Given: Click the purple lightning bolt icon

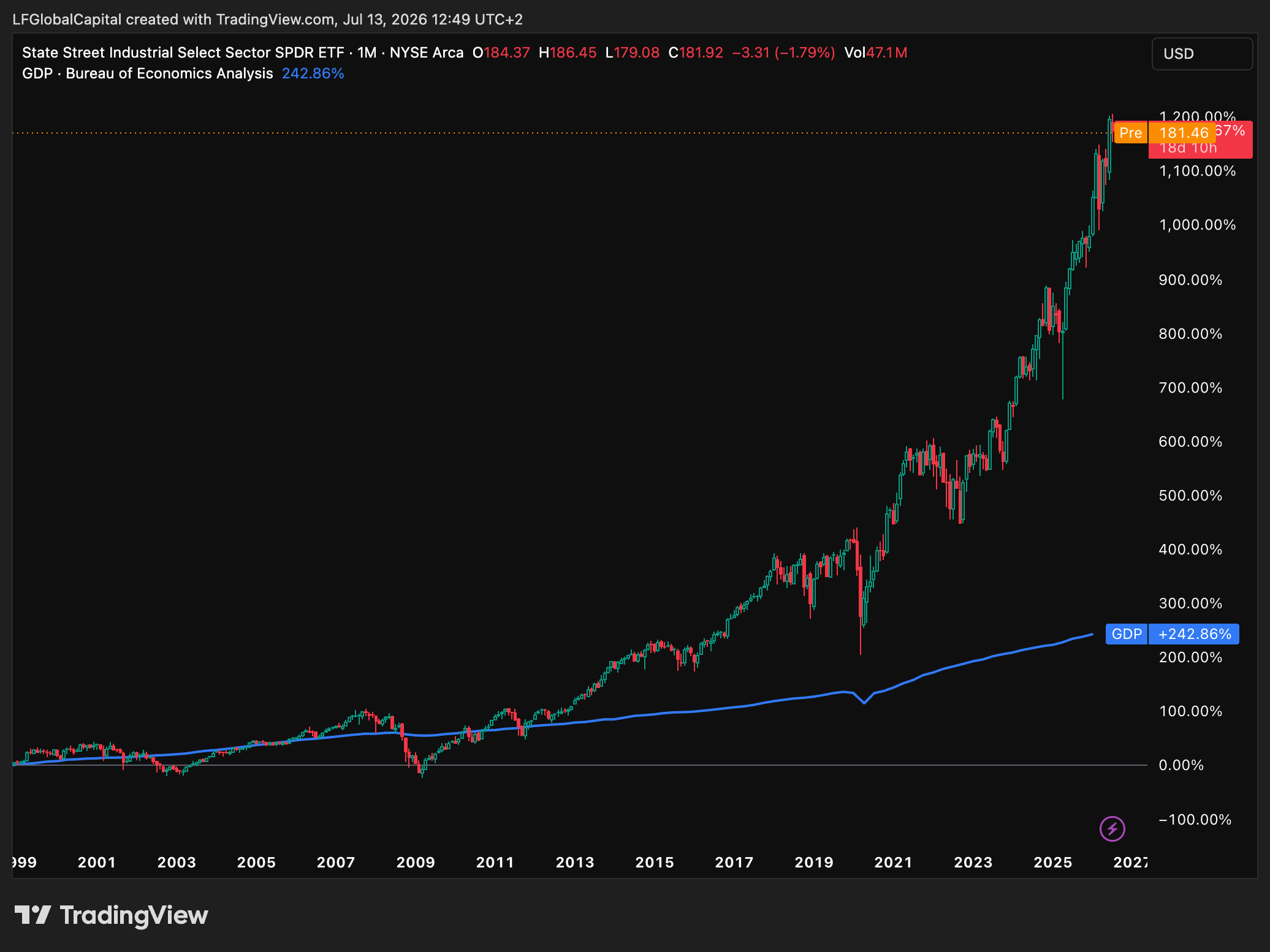Looking at the screenshot, I should click(1112, 829).
